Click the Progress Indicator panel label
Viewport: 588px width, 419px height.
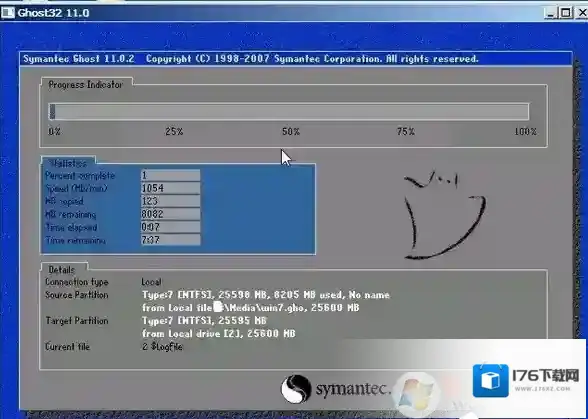click(86, 85)
